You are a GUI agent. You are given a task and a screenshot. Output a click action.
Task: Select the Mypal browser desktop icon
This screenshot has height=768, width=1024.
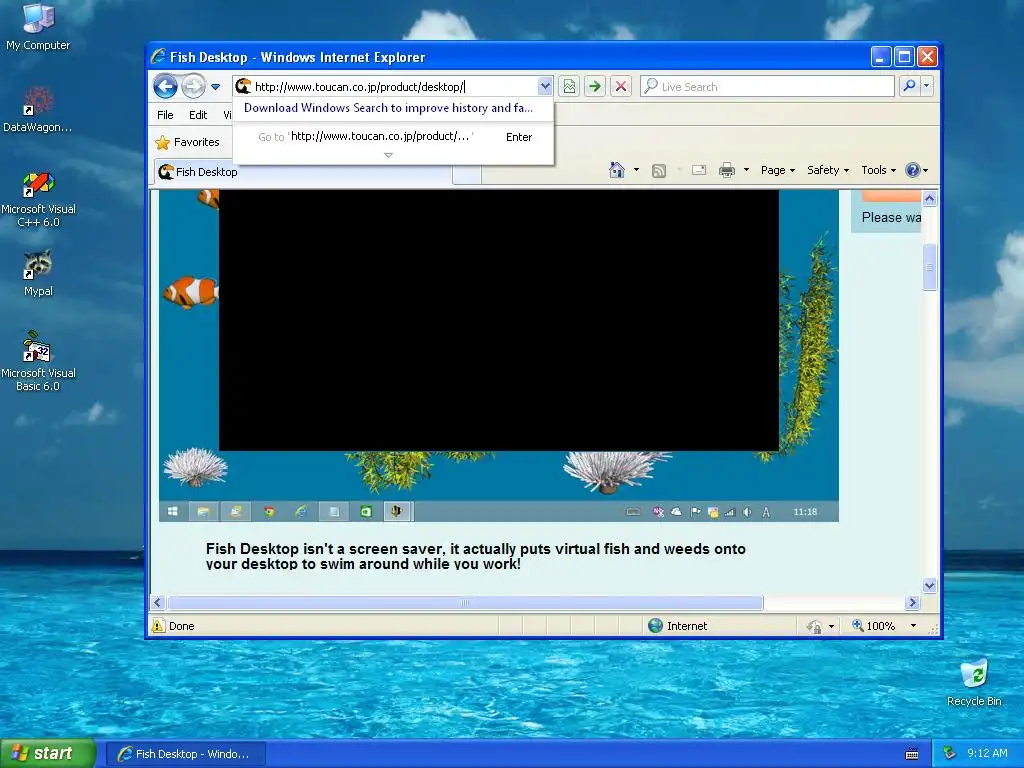point(38,273)
